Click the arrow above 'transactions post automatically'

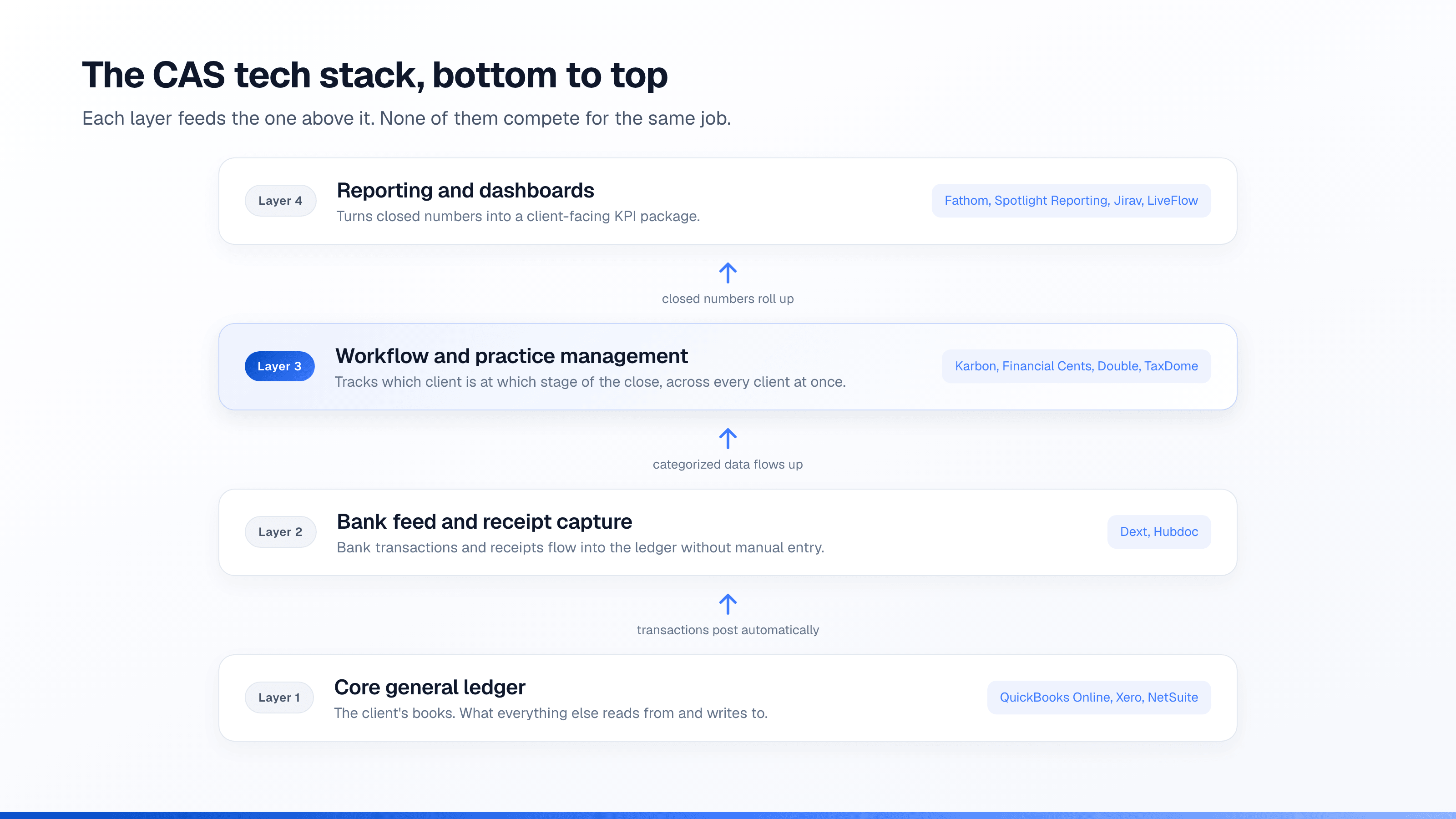click(x=728, y=604)
